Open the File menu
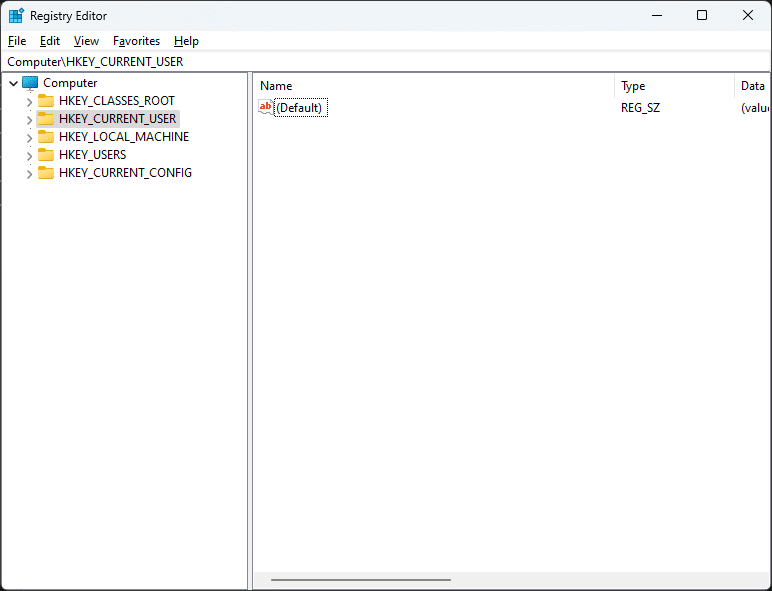The image size is (772, 591). click(x=17, y=41)
